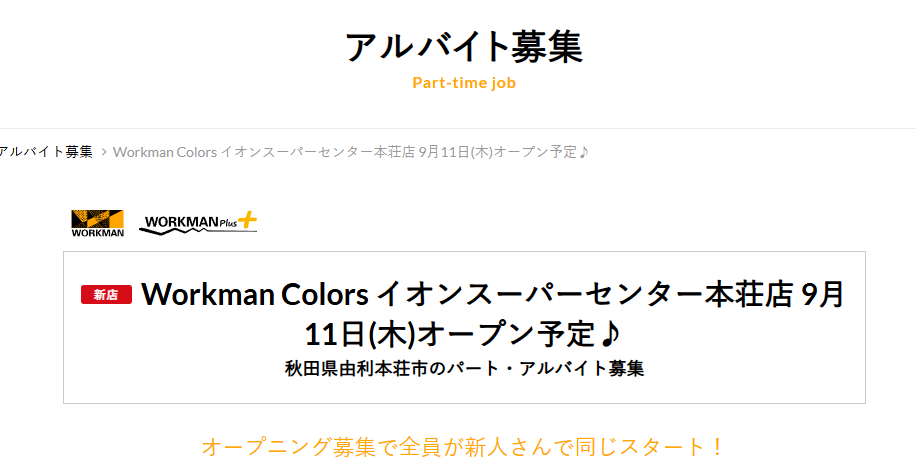The height and width of the screenshot is (469, 916).
Task: Click the 秋田県由利本荘市のパート・アルバイト募集 subheading
Action: click(464, 368)
